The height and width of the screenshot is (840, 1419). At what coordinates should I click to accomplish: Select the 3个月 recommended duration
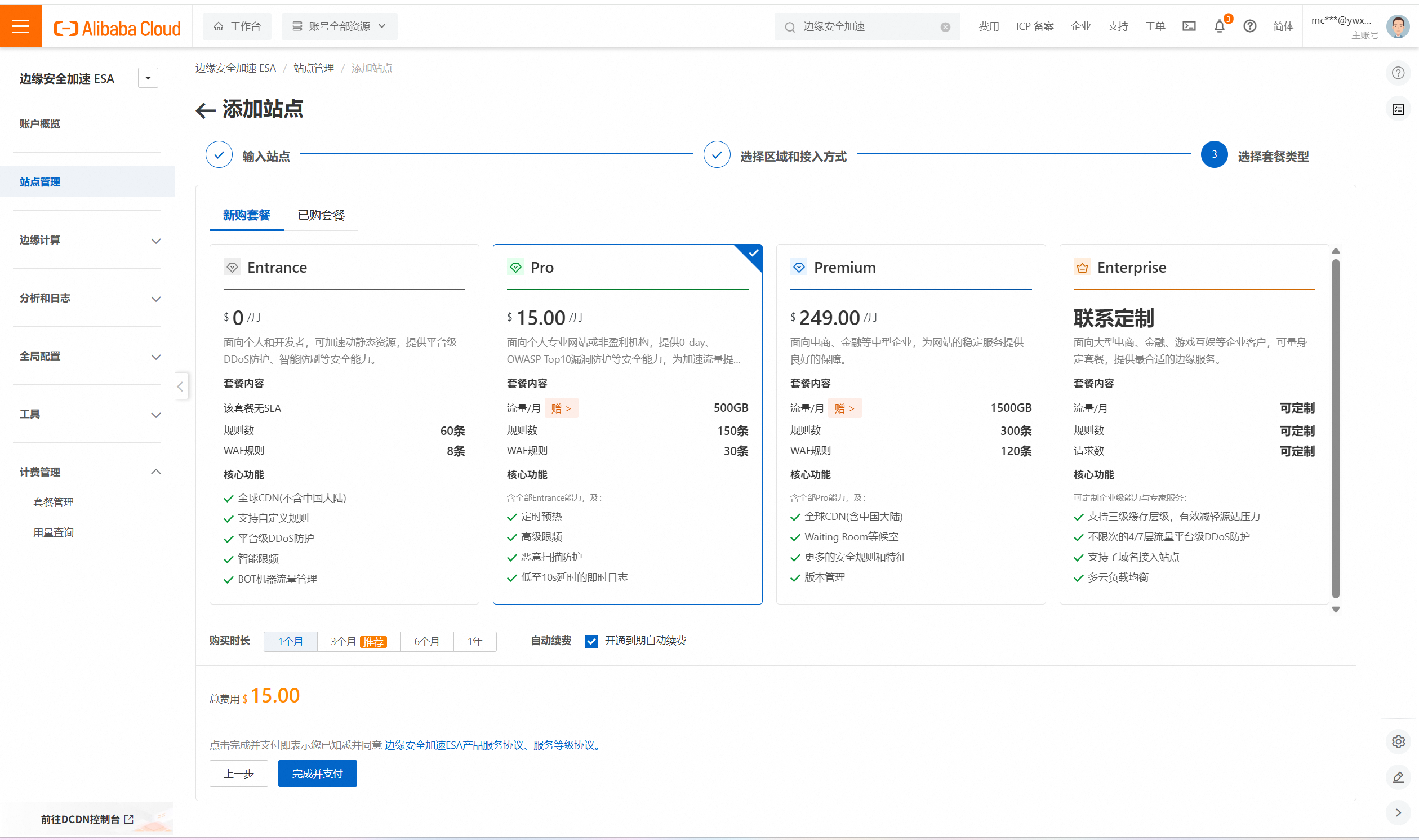tap(358, 641)
